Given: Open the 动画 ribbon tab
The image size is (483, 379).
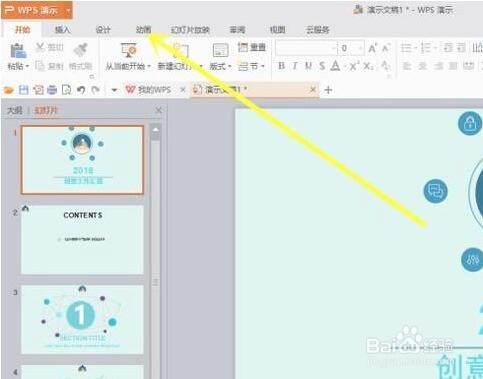Looking at the screenshot, I should point(143,30).
